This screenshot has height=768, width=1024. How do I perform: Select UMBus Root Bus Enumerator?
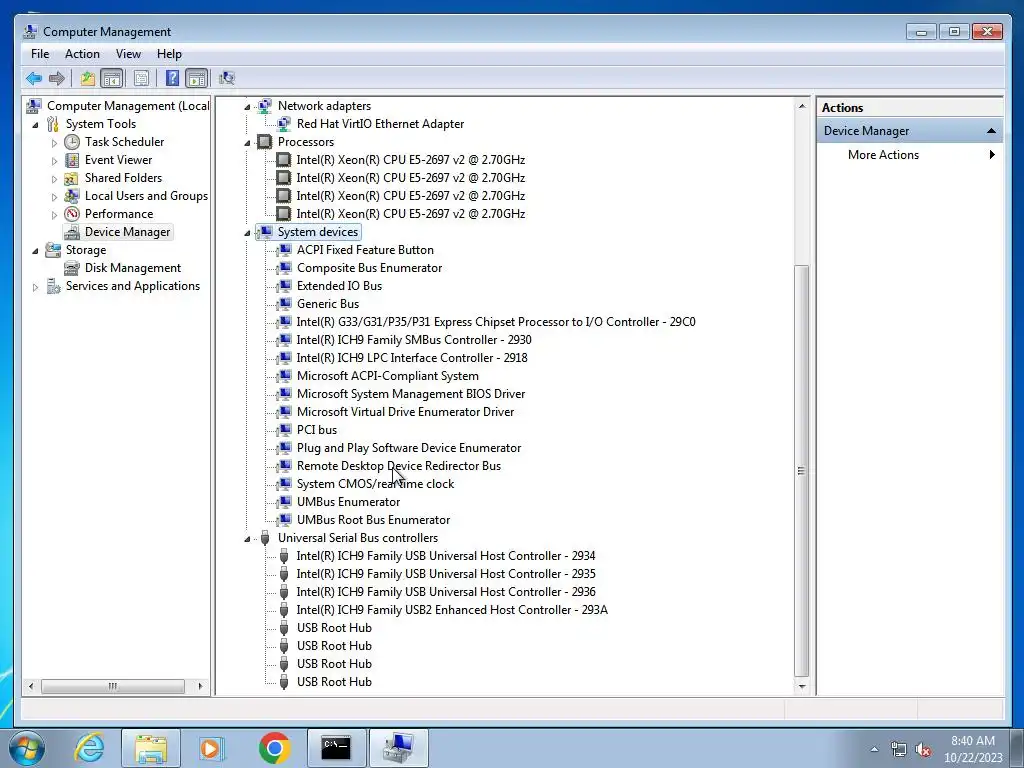pos(373,520)
